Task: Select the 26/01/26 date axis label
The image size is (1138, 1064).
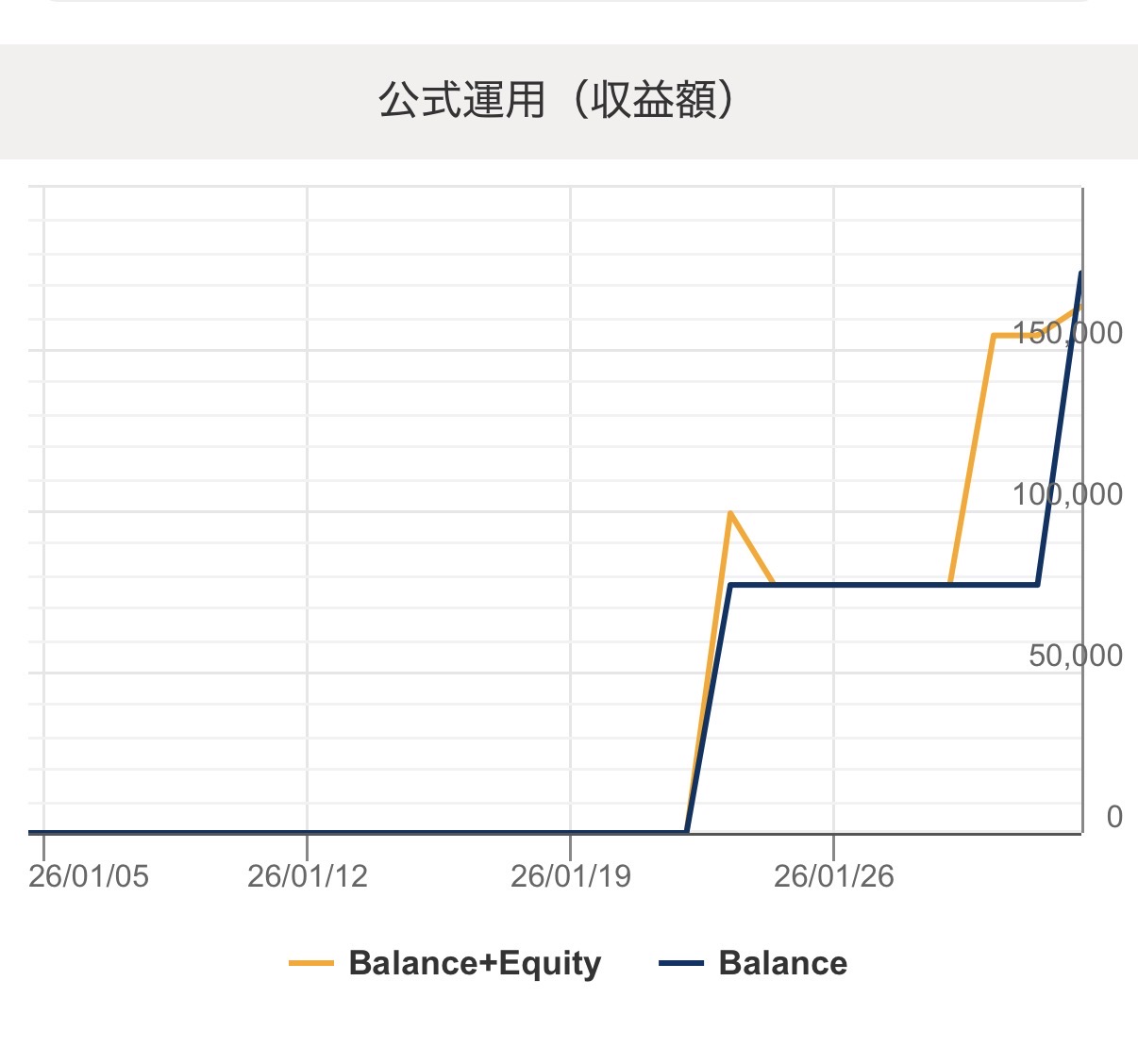Action: coord(833,876)
